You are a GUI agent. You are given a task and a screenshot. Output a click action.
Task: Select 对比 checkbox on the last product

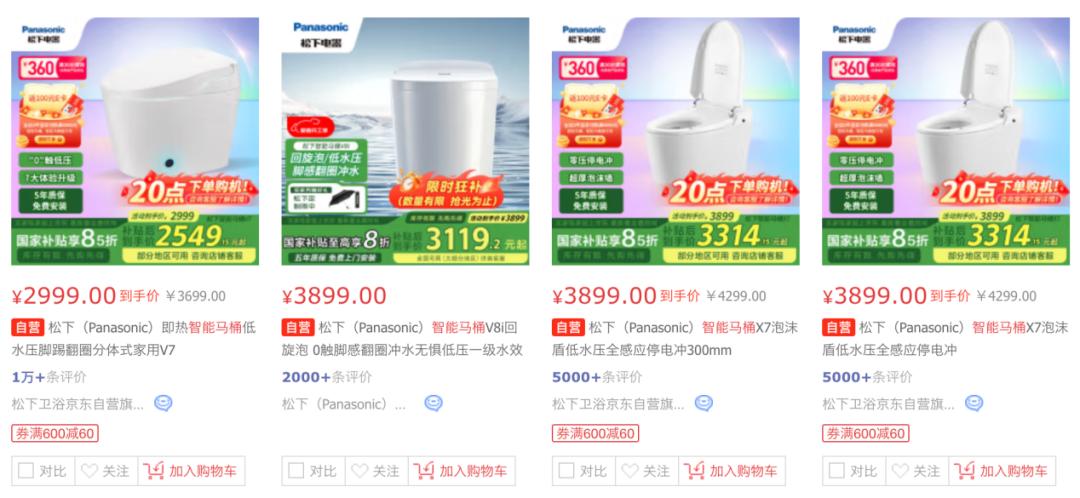837,471
